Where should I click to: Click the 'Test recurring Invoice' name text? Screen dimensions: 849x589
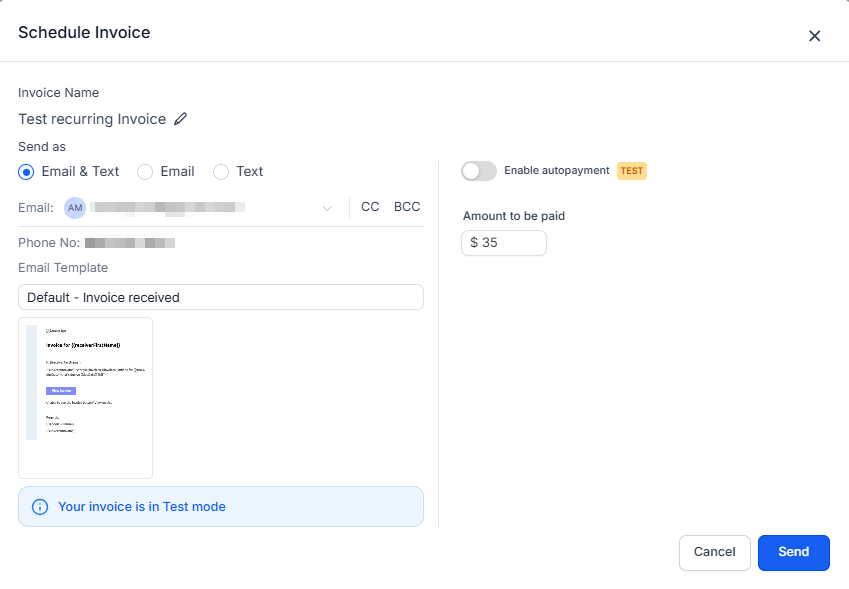point(92,119)
